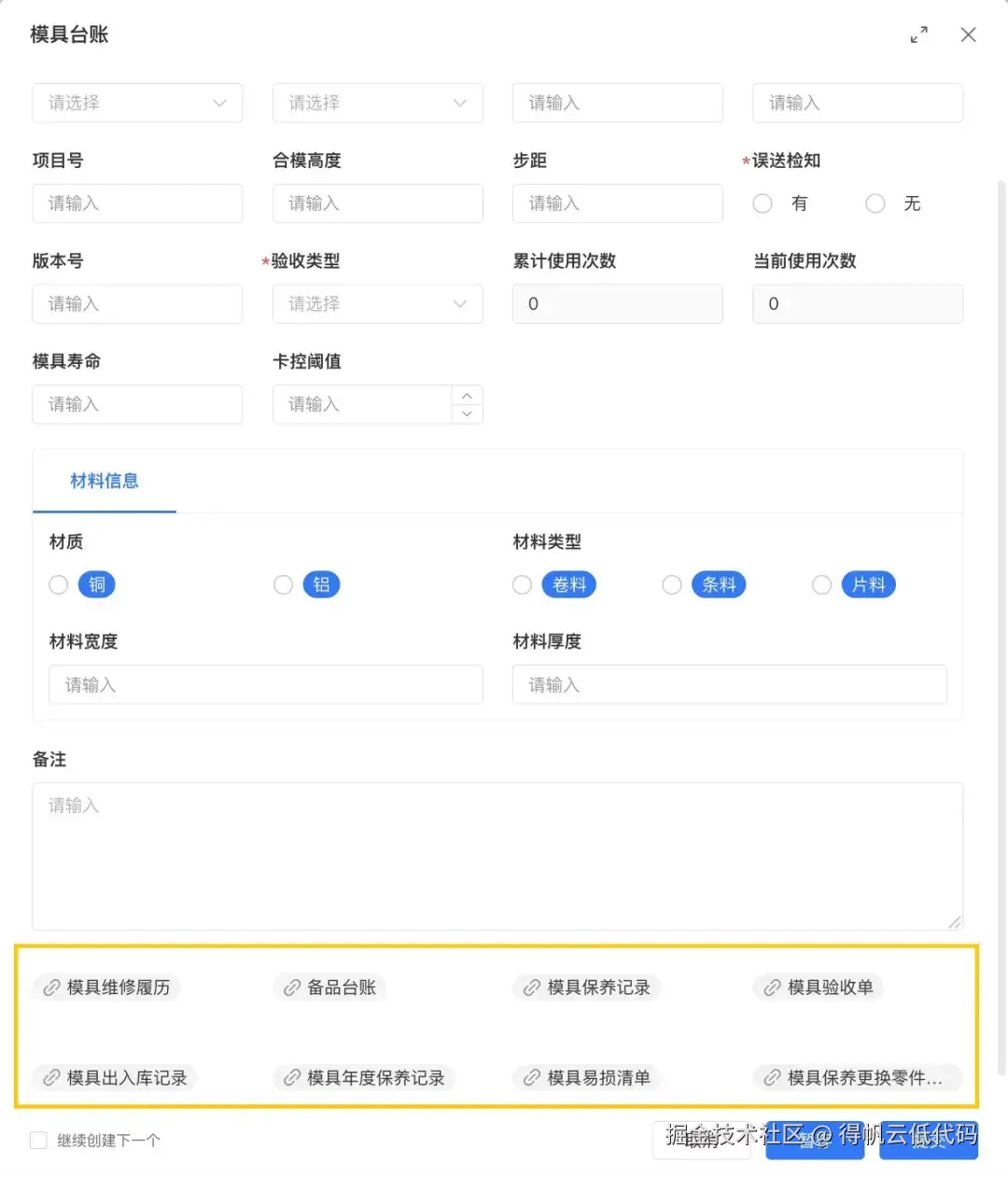Click the fullscreen expand icon at top right
1008x1177 pixels.
pos(919,34)
